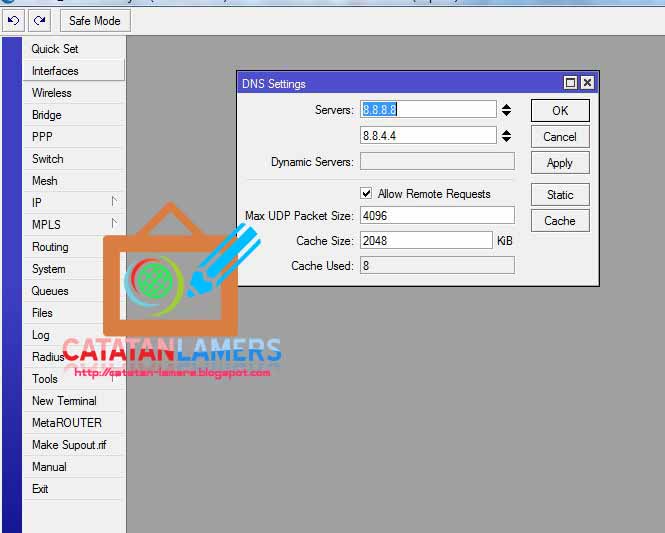The height and width of the screenshot is (533, 665).
Task: Open Bridge menu item
Action: pos(74,115)
